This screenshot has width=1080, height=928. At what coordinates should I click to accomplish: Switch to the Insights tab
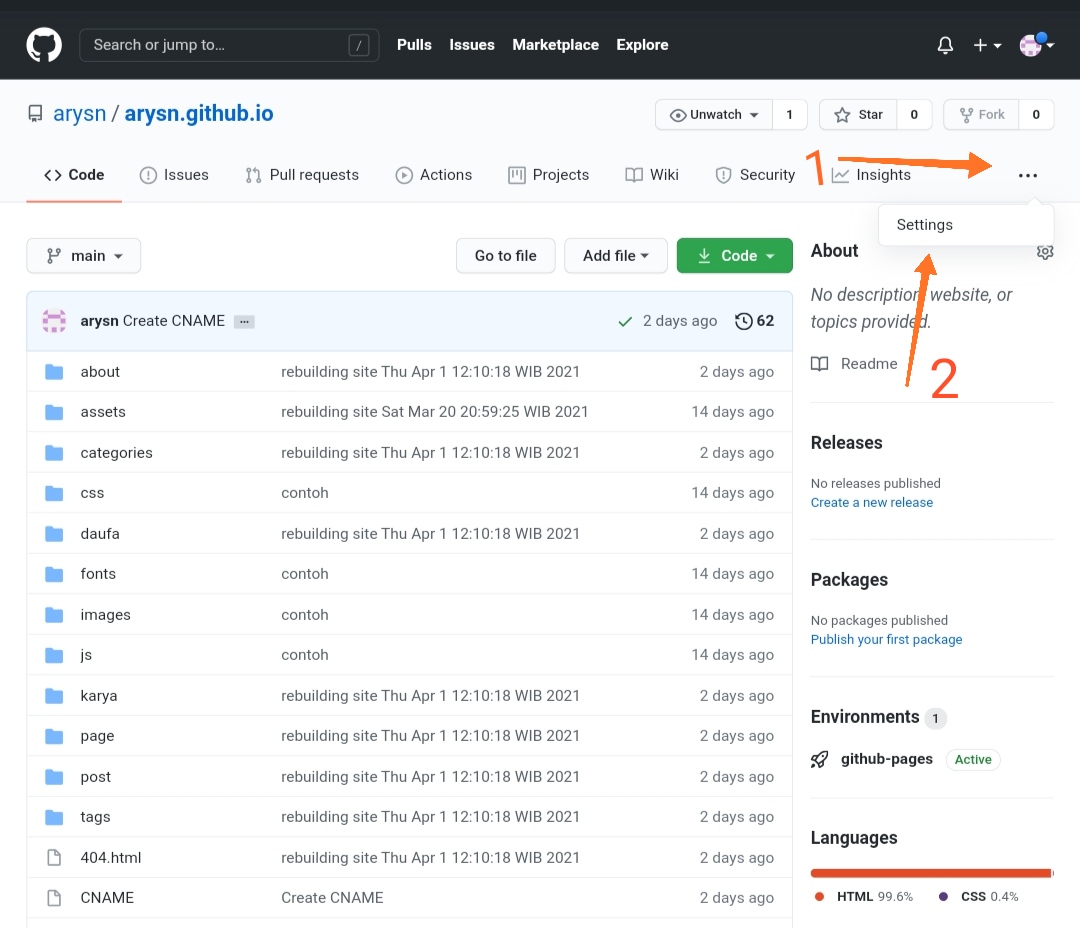[871, 175]
